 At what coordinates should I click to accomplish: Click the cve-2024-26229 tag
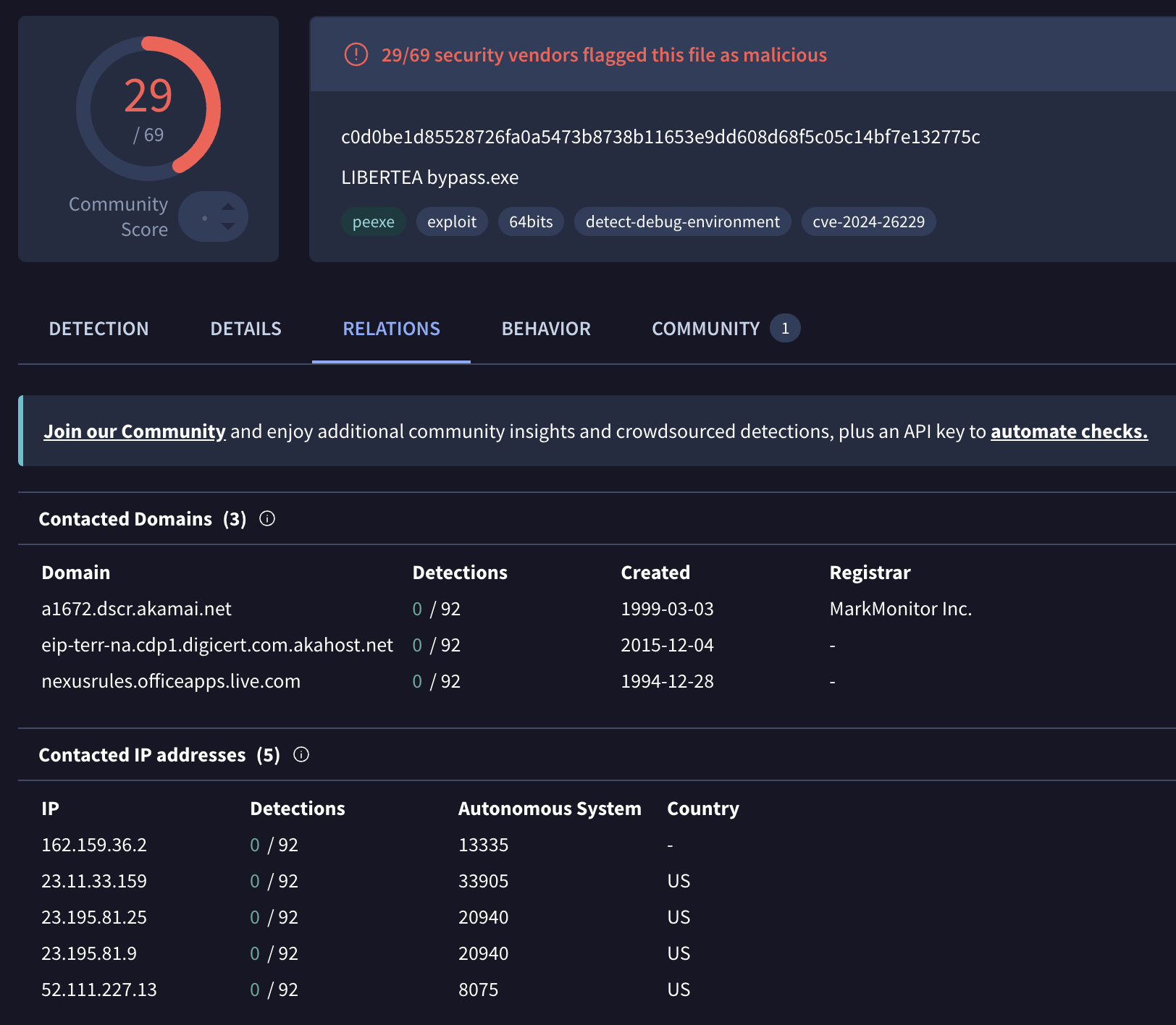pyautogui.click(x=868, y=222)
